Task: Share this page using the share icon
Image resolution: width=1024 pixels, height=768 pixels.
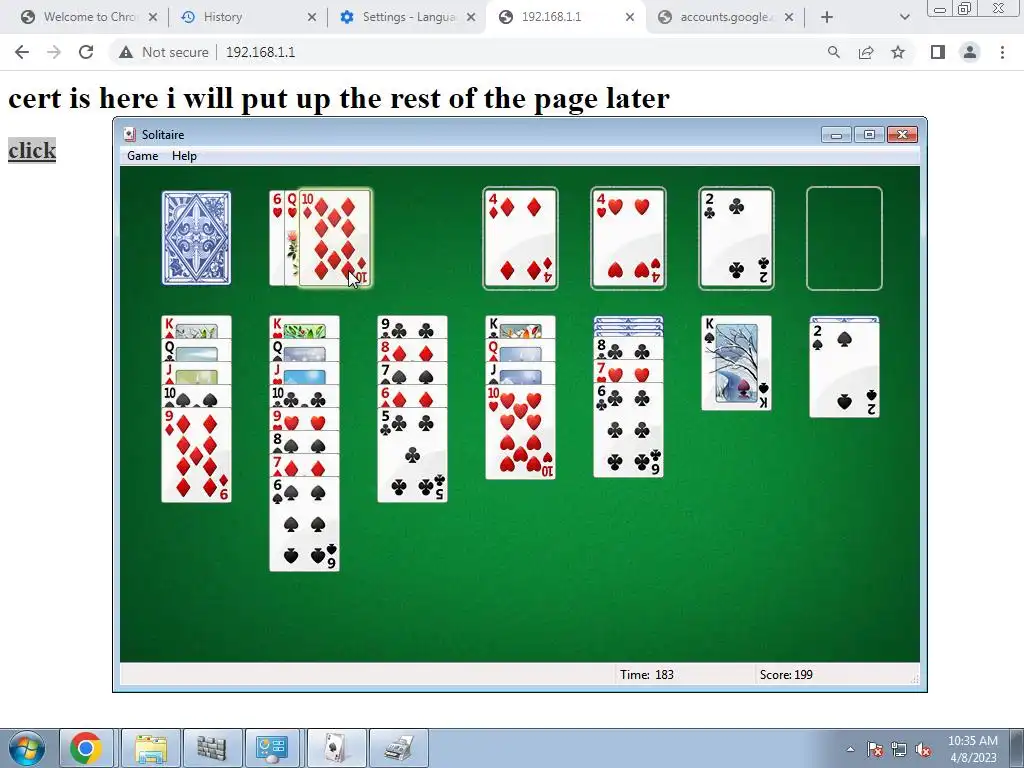Action: click(866, 52)
